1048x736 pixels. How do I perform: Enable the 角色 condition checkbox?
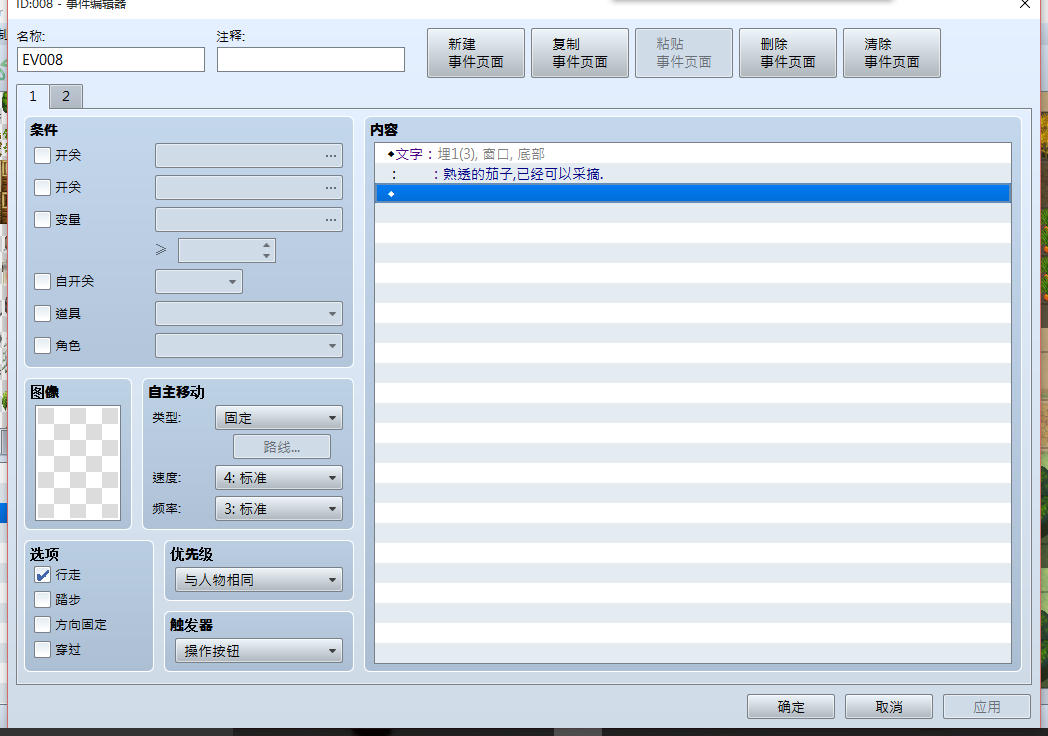click(x=42, y=346)
